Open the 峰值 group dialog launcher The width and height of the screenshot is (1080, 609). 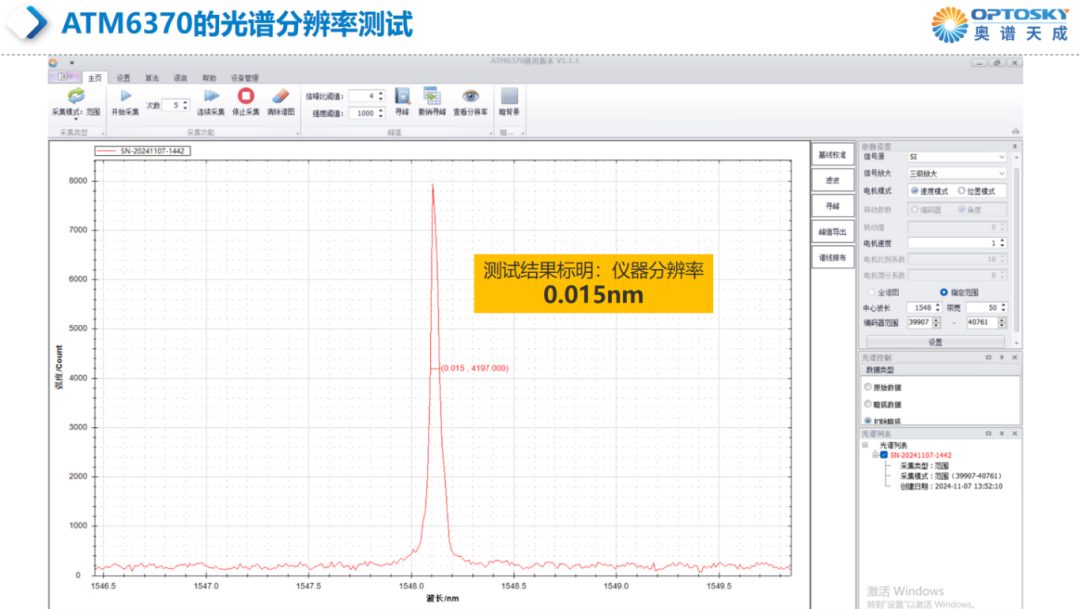point(490,133)
